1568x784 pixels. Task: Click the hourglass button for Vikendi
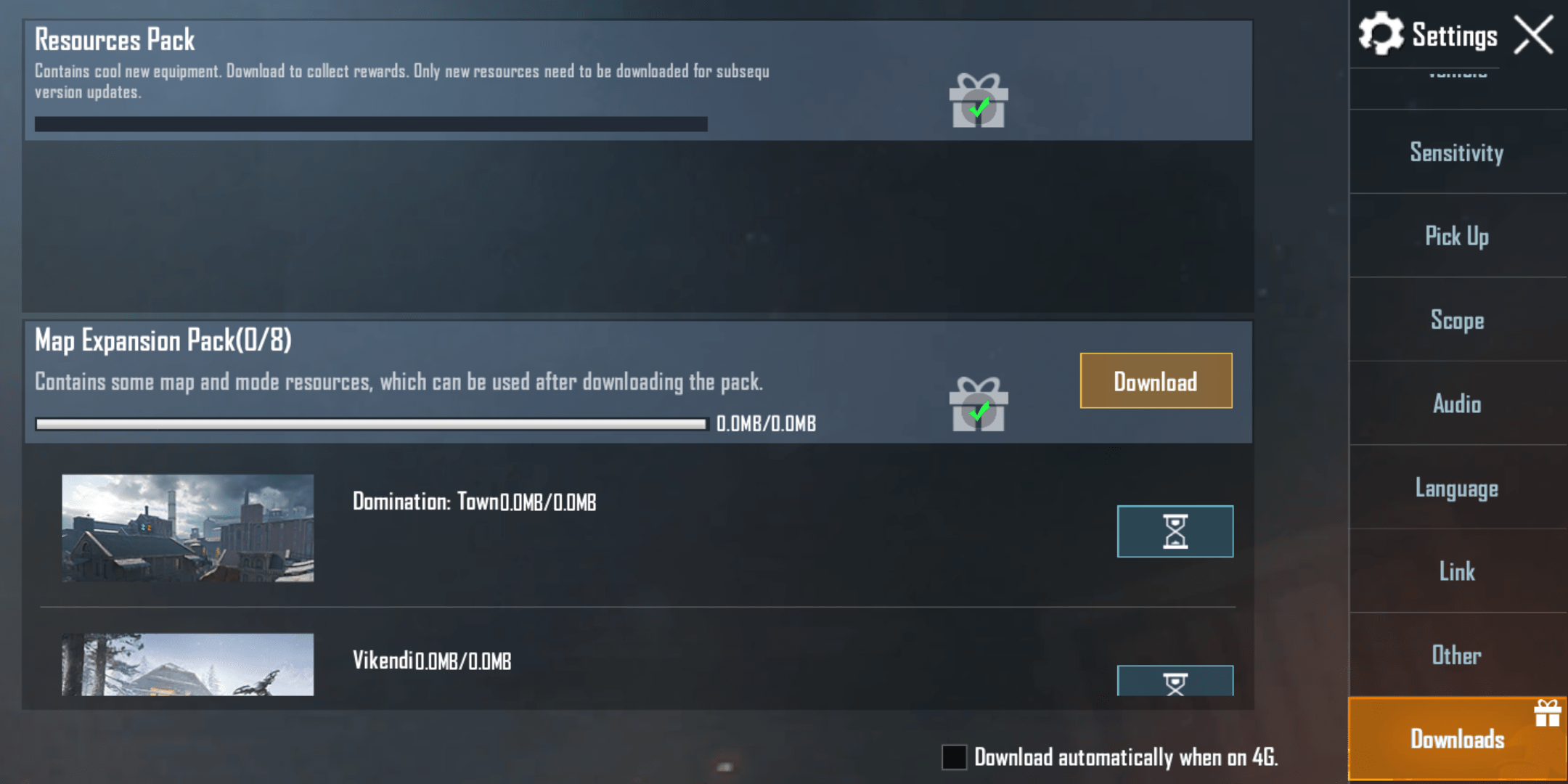pos(1175,681)
